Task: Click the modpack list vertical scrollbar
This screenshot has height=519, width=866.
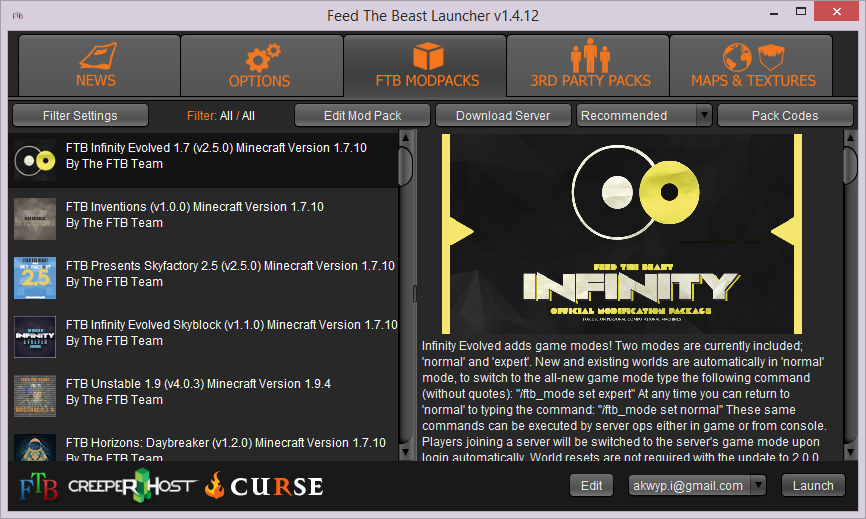Action: tap(405, 163)
